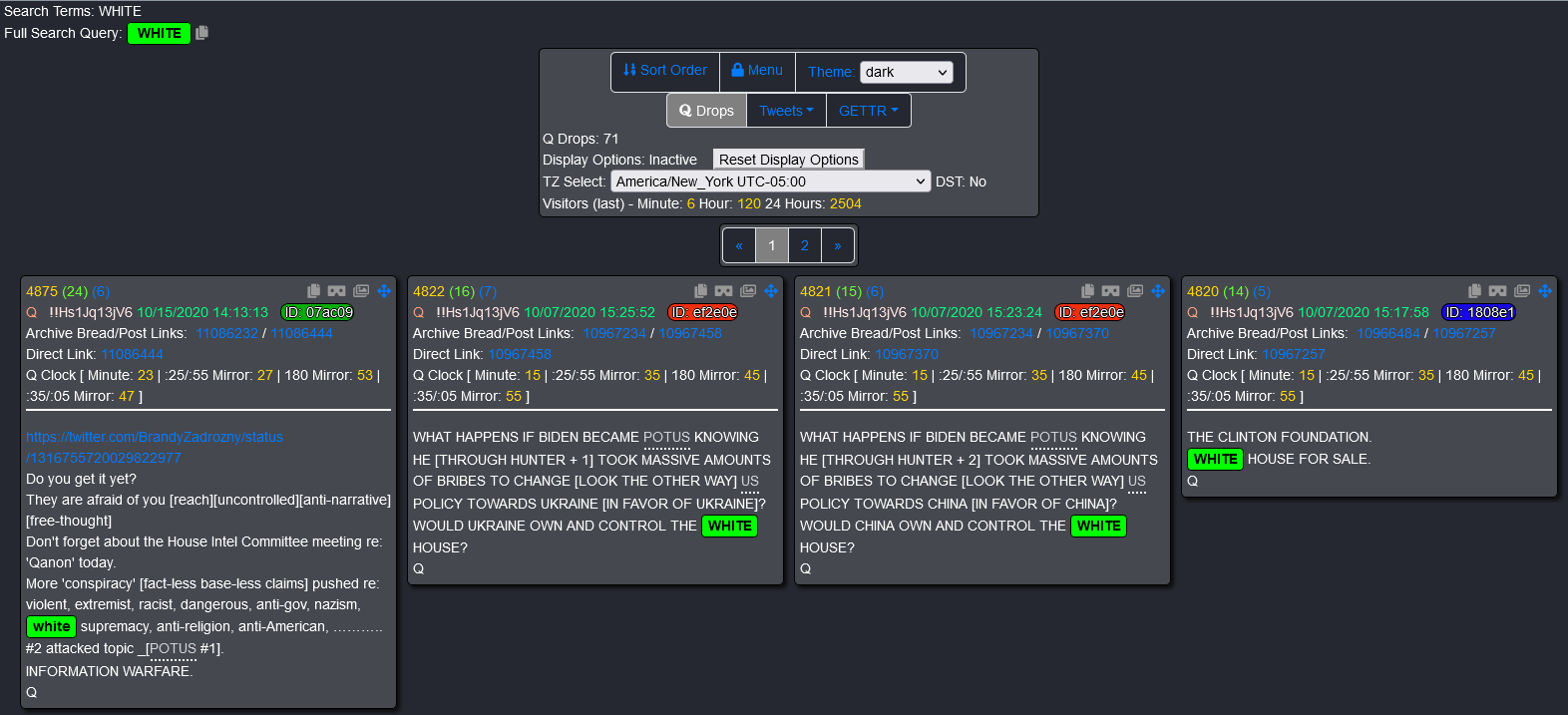Copy the full search query WHITE
Viewport: 1568px width, 715px height.
point(201,33)
